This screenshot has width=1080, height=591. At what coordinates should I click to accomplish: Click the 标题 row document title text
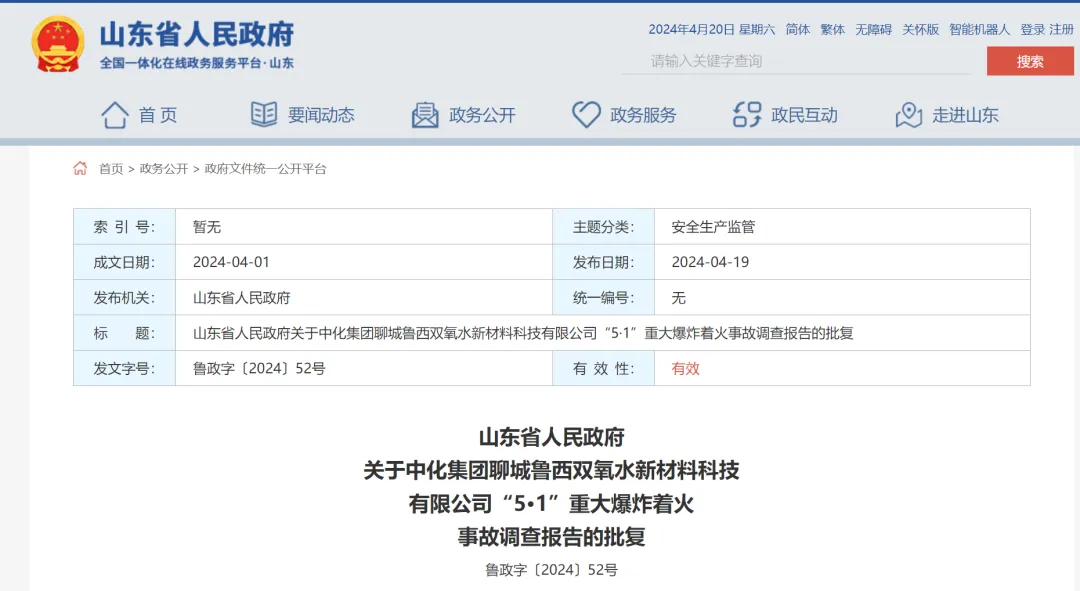tap(523, 333)
